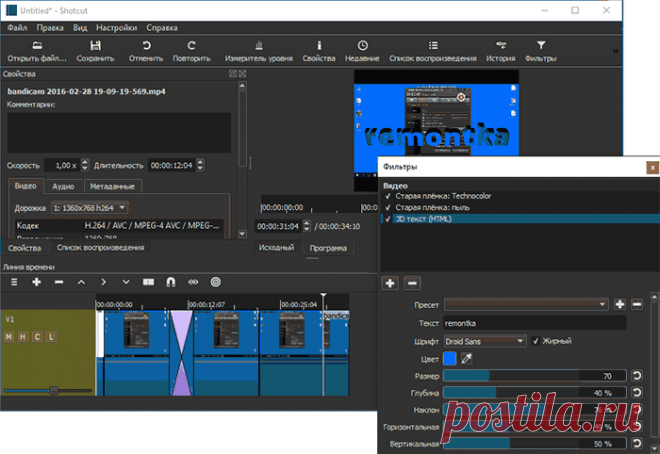Click the Open File toolbar icon

click(37, 45)
